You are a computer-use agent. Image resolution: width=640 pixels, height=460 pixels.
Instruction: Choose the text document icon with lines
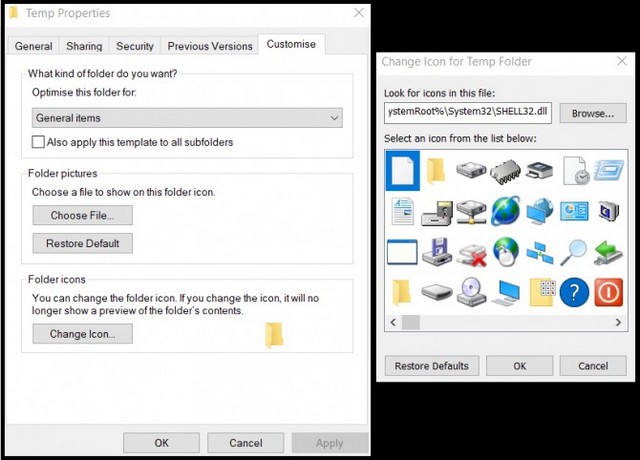tap(402, 211)
